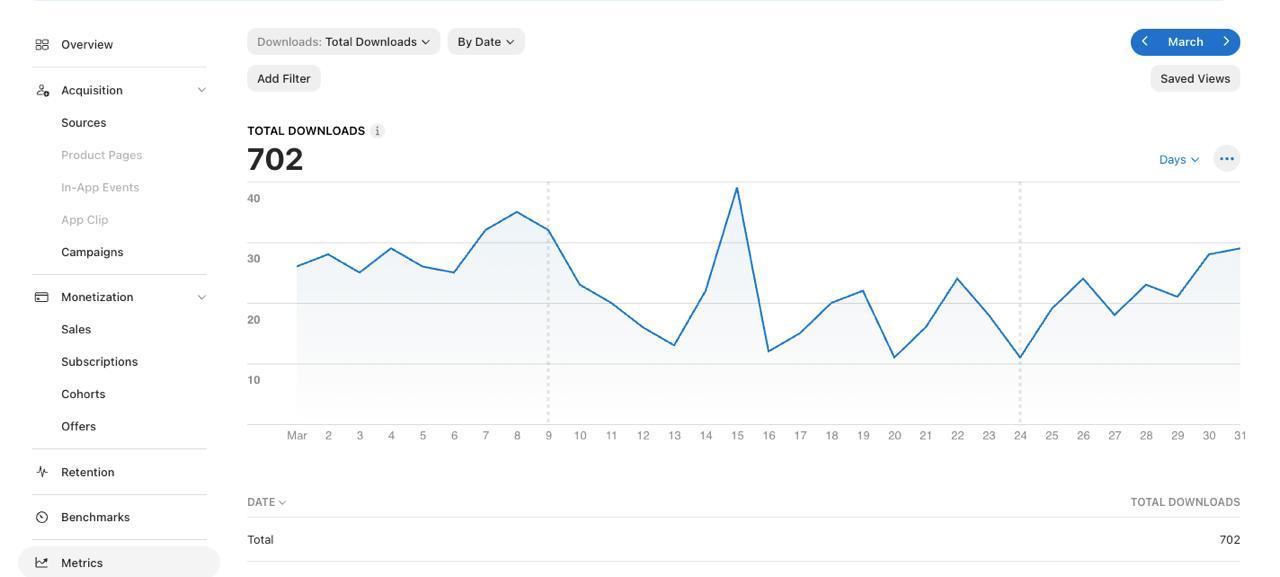Open the Sales page
1280x577 pixels.
[76, 329]
